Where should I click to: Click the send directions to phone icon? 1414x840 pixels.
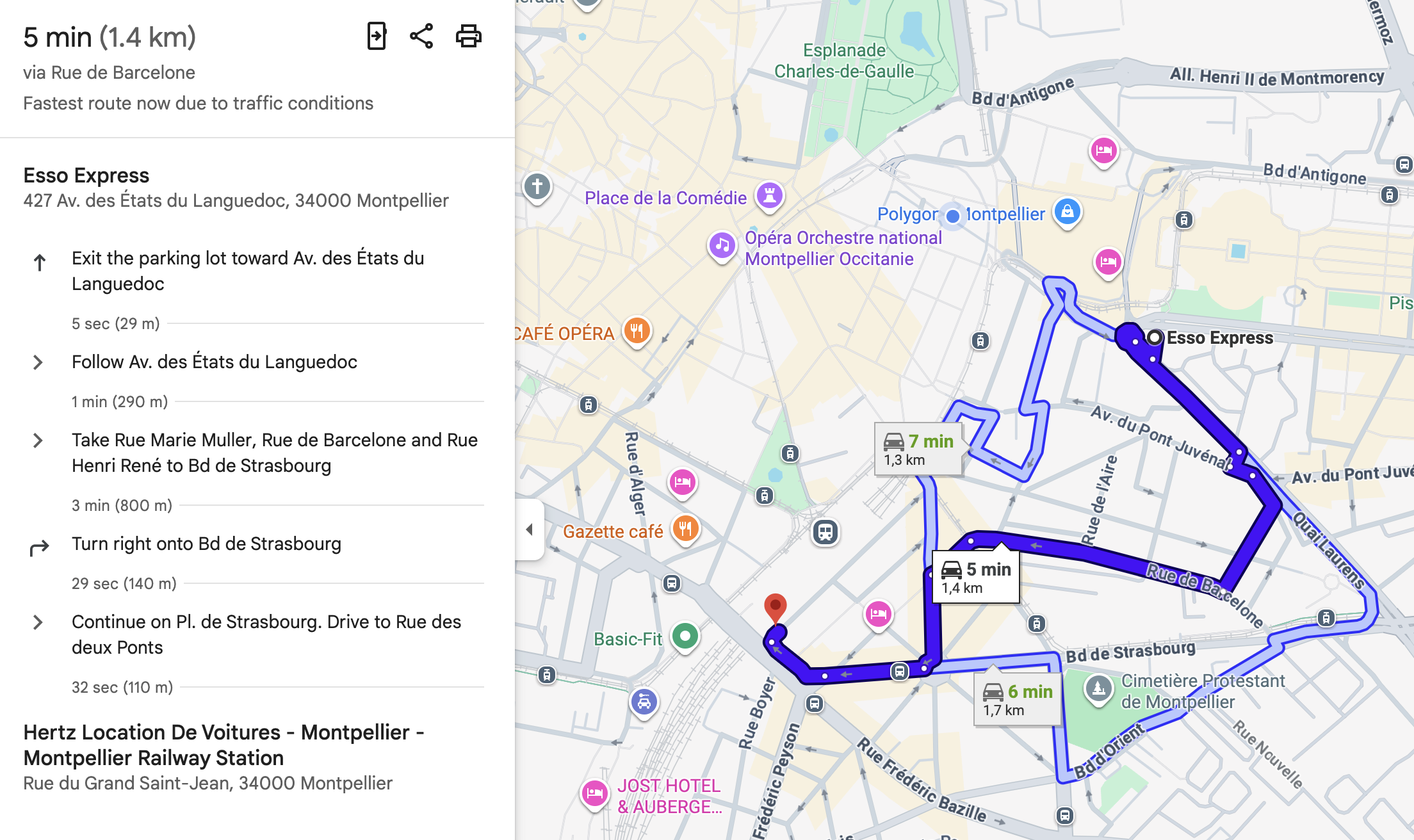377,36
